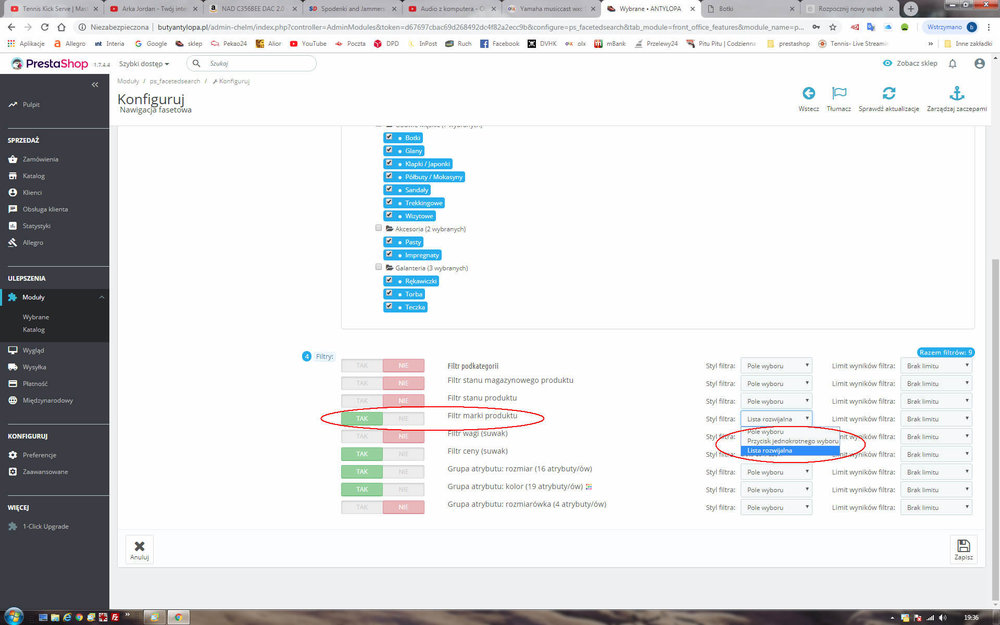Click Moduły breadcrumb link
This screenshot has width=1000, height=625.
pyautogui.click(x=128, y=81)
